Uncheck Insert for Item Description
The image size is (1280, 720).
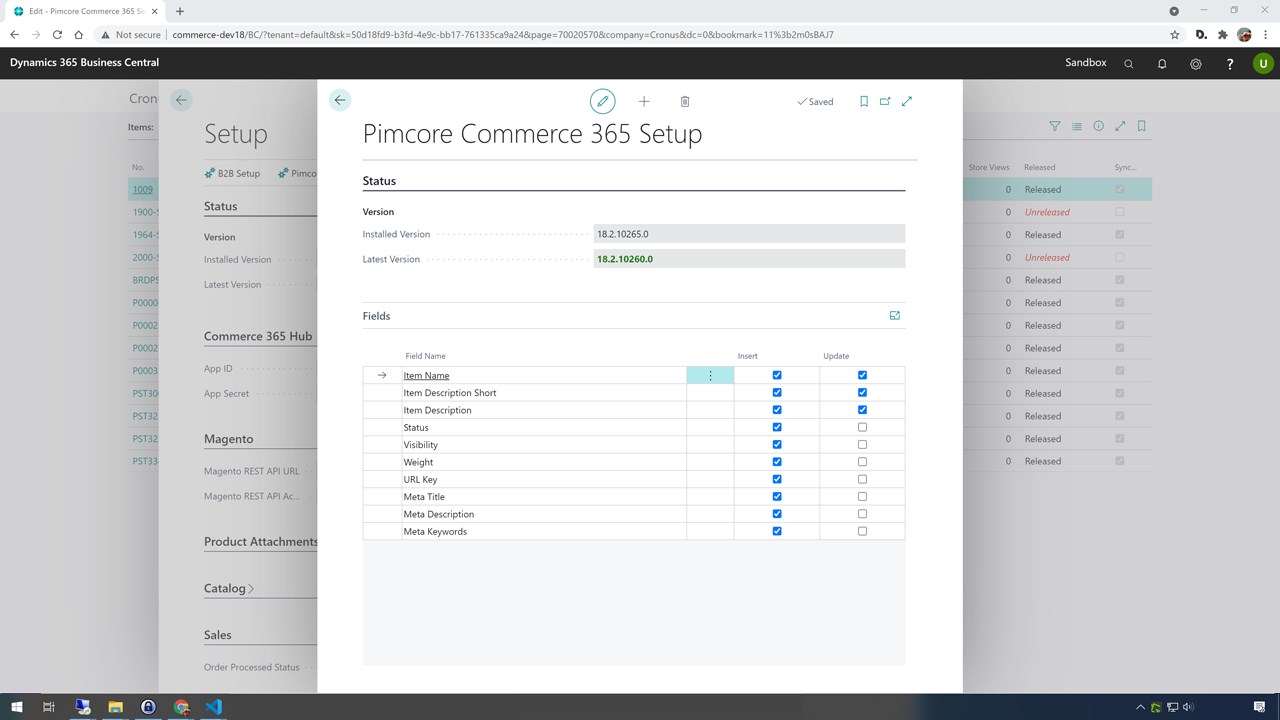777,410
